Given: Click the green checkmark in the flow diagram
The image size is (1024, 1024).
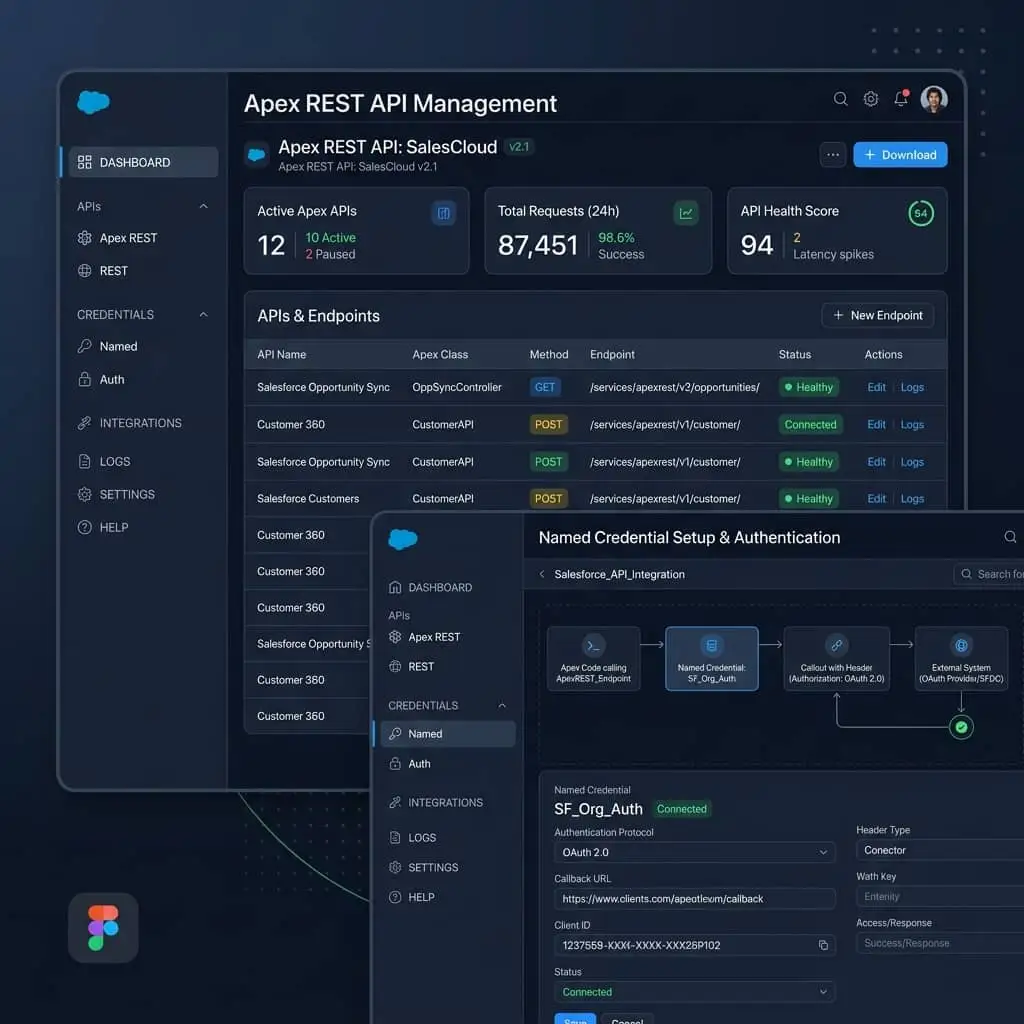Looking at the screenshot, I should (x=961, y=727).
